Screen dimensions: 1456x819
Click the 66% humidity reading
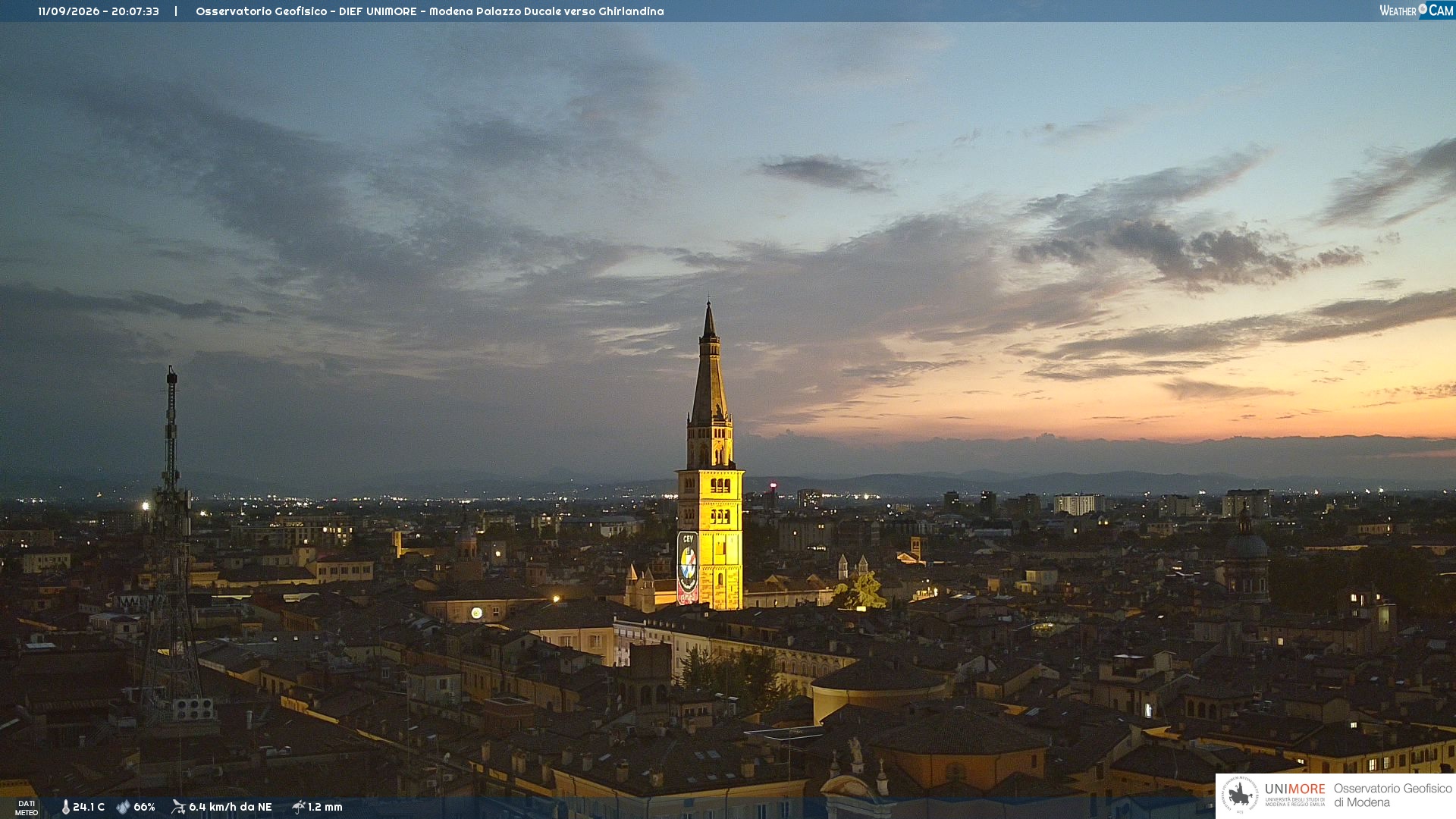pyautogui.click(x=144, y=807)
